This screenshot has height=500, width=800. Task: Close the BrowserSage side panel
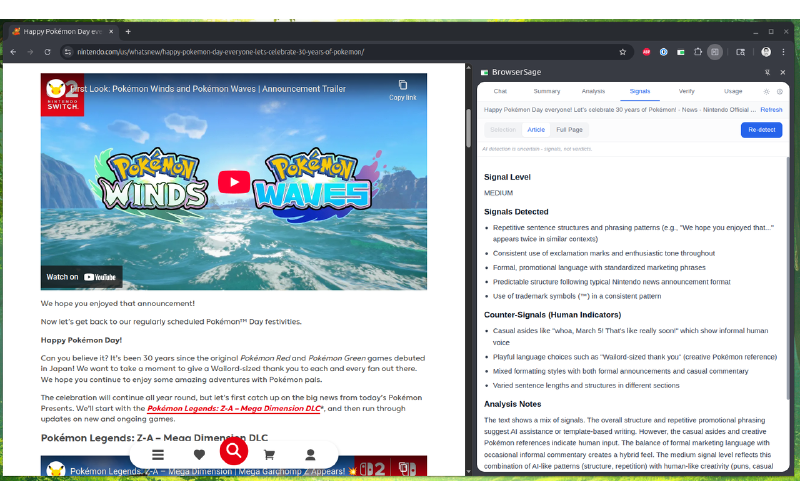(783, 72)
